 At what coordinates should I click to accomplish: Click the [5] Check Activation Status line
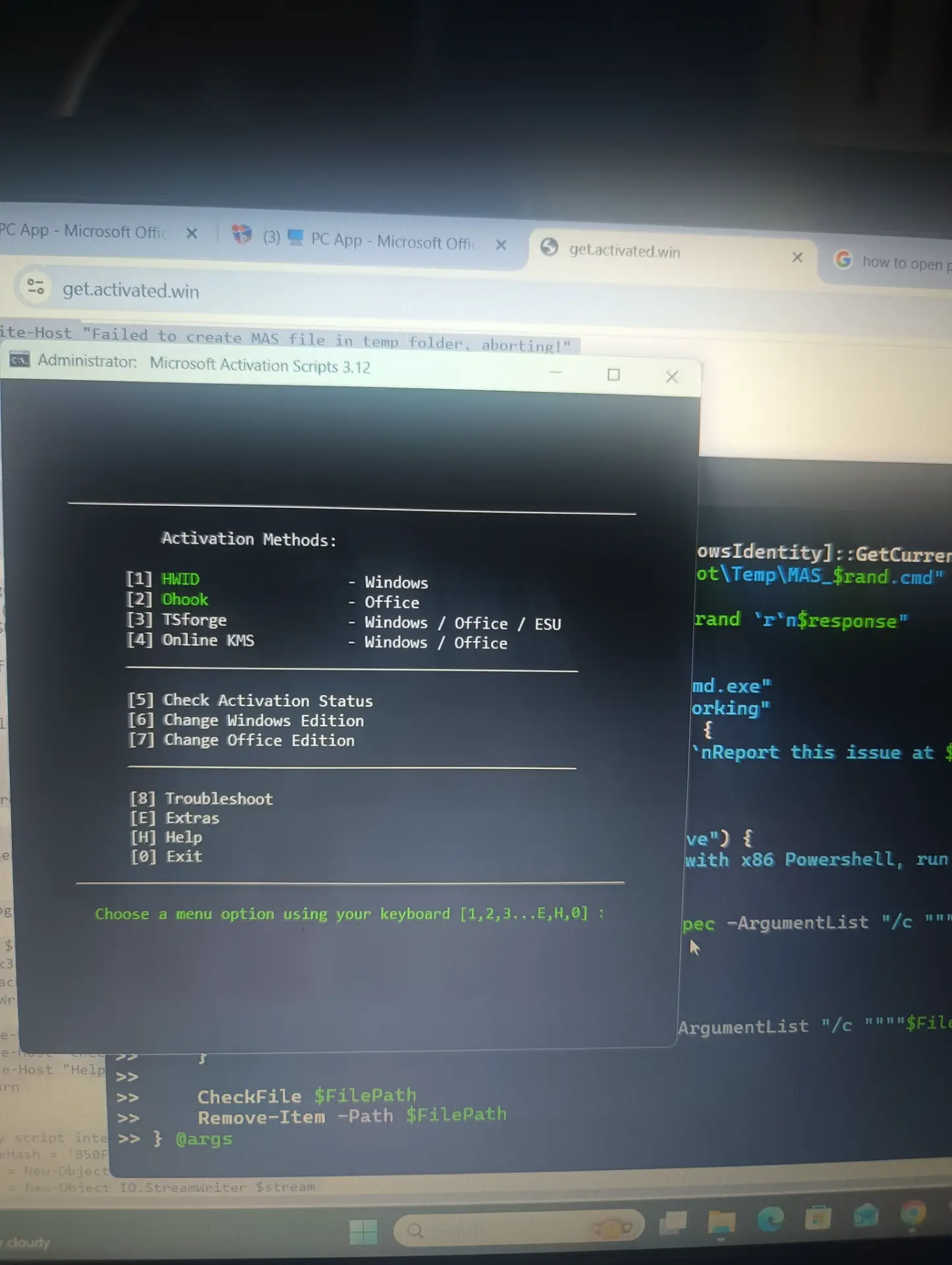click(x=250, y=700)
